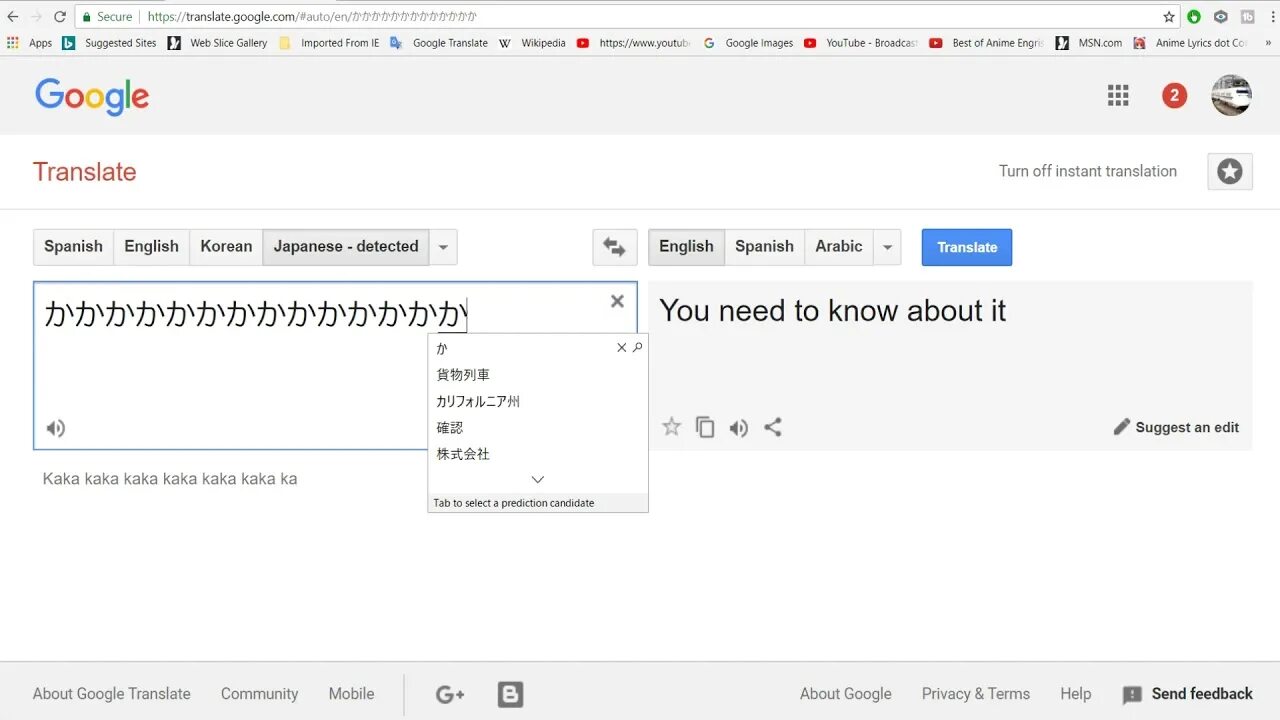
Task: Click the Suggest an edit pencil
Action: click(x=1176, y=427)
